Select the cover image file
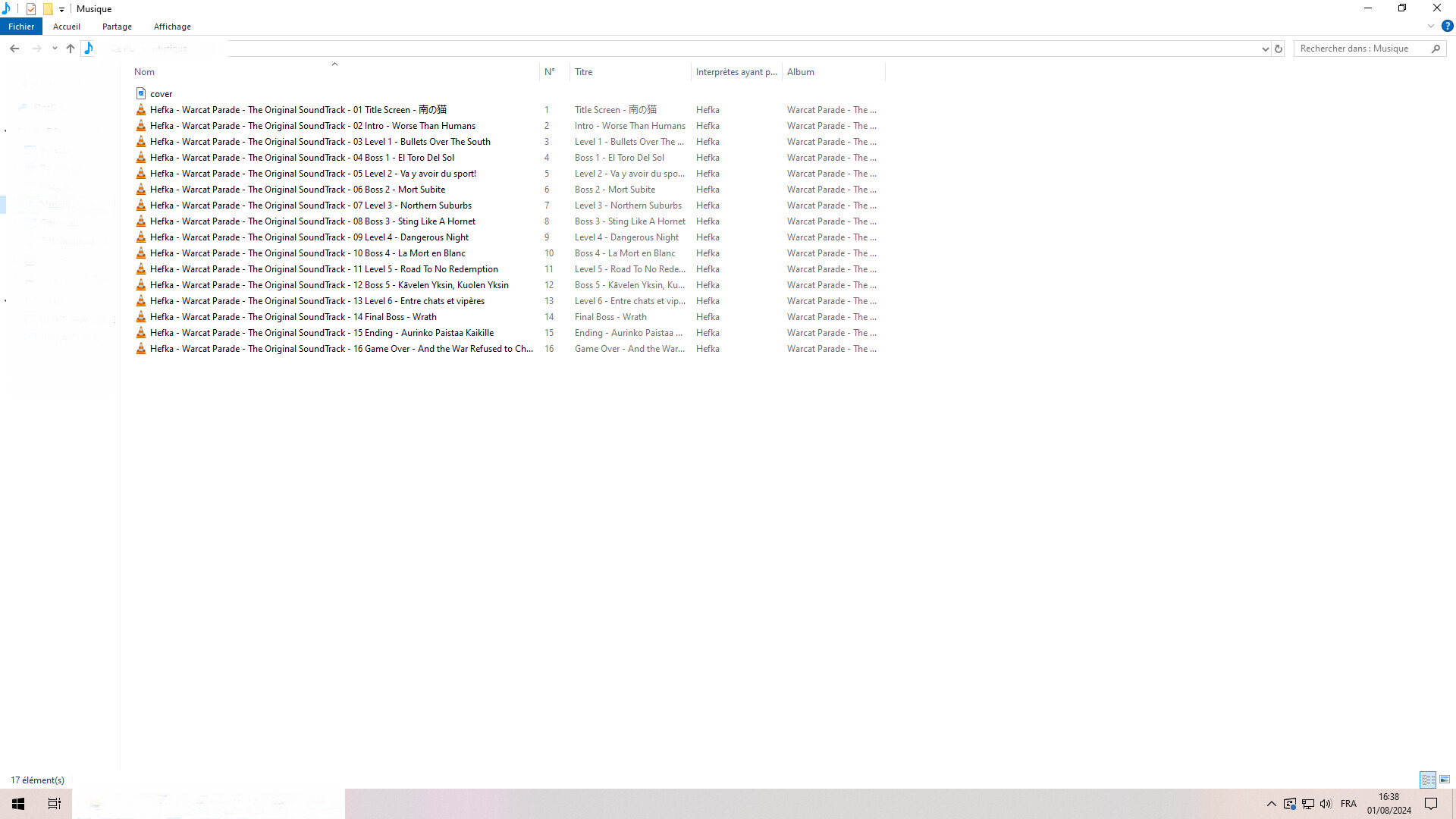Image resolution: width=1456 pixels, height=819 pixels. pyautogui.click(x=161, y=94)
